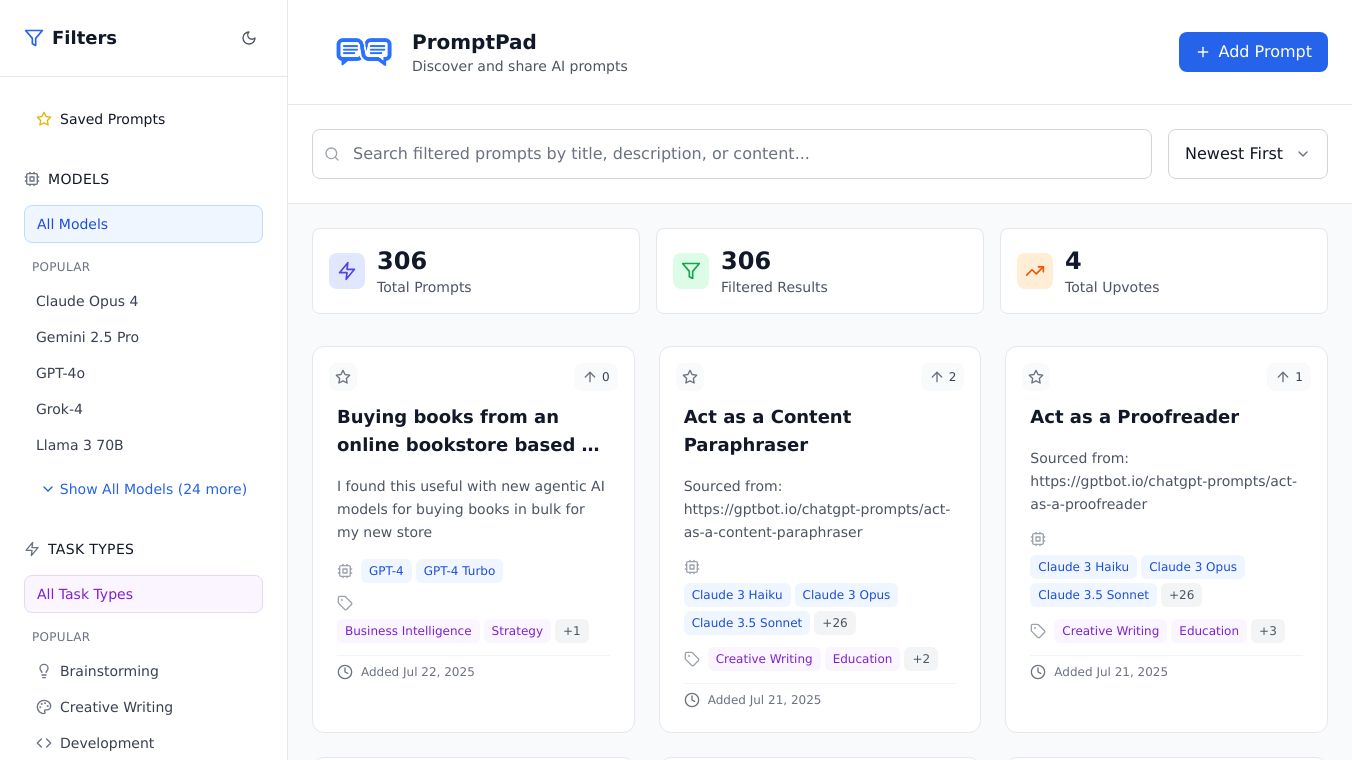This screenshot has height=760, width=1352.
Task: Star the Buying books prompt card
Action: point(343,377)
